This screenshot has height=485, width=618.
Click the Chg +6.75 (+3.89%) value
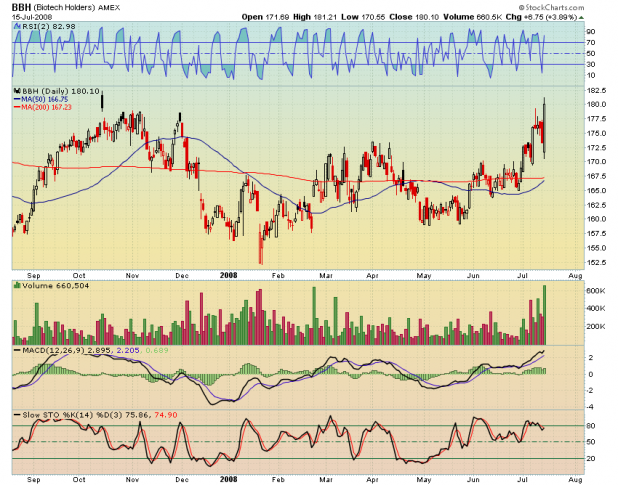tap(542, 17)
